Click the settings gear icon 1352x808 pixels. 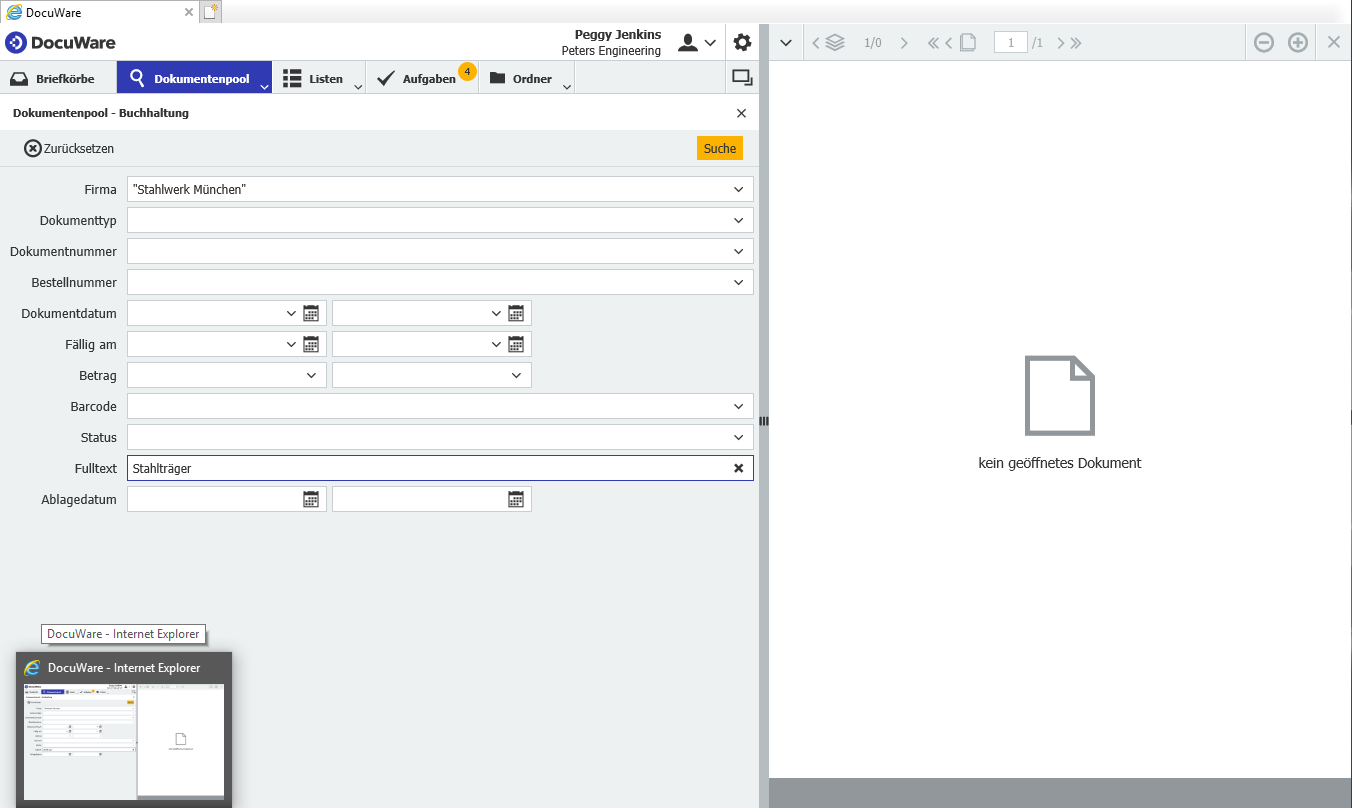742,42
